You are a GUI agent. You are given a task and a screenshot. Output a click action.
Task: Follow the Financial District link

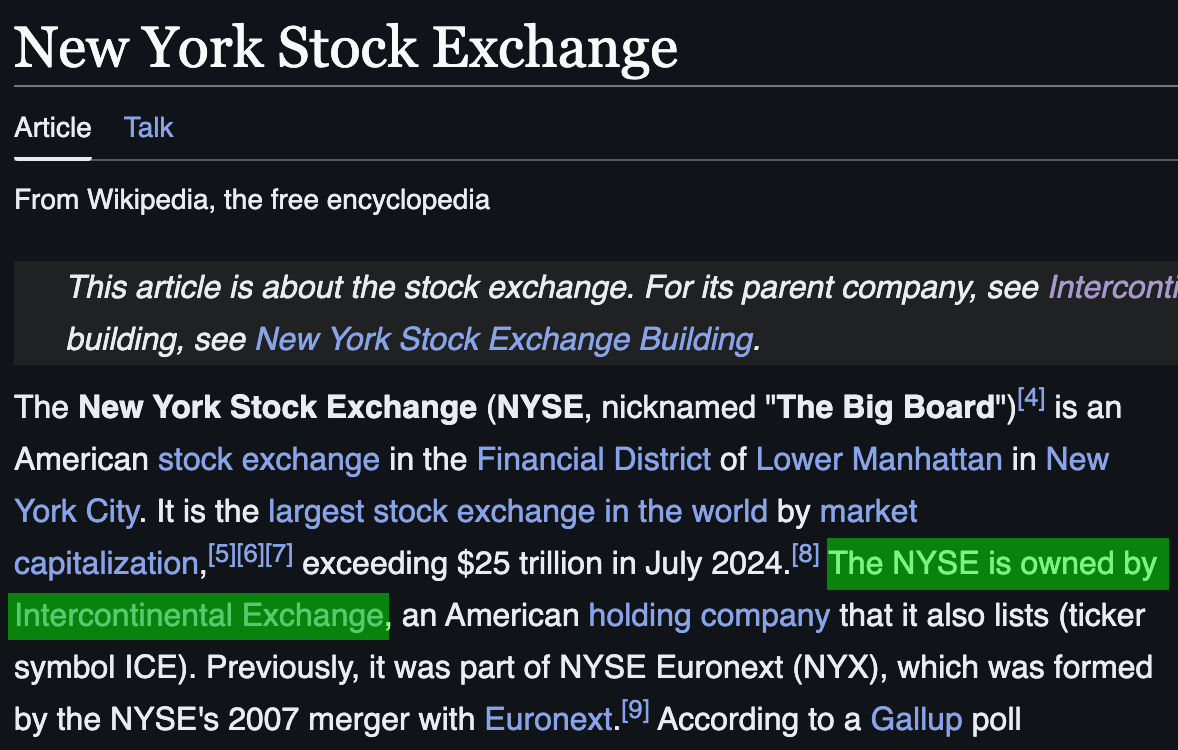594,460
